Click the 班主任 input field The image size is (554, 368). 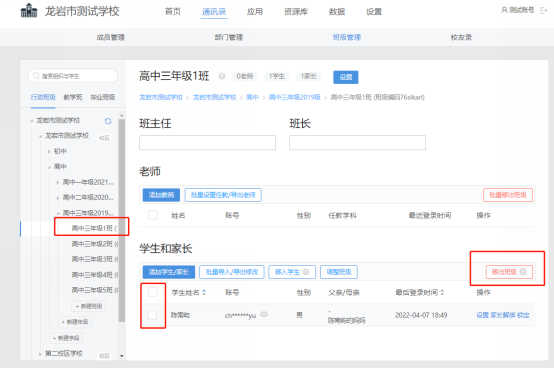coord(207,143)
